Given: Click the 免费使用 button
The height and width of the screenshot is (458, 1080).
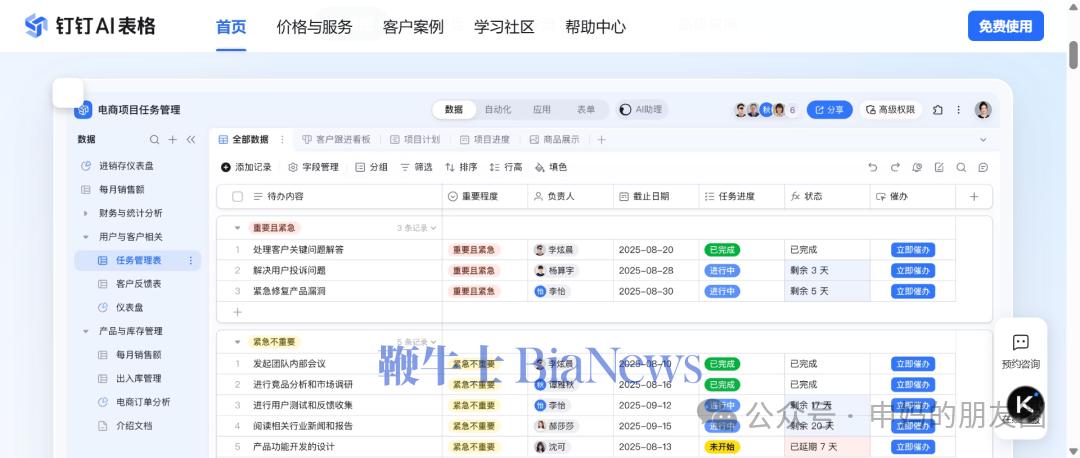Looking at the screenshot, I should [x=1005, y=27].
